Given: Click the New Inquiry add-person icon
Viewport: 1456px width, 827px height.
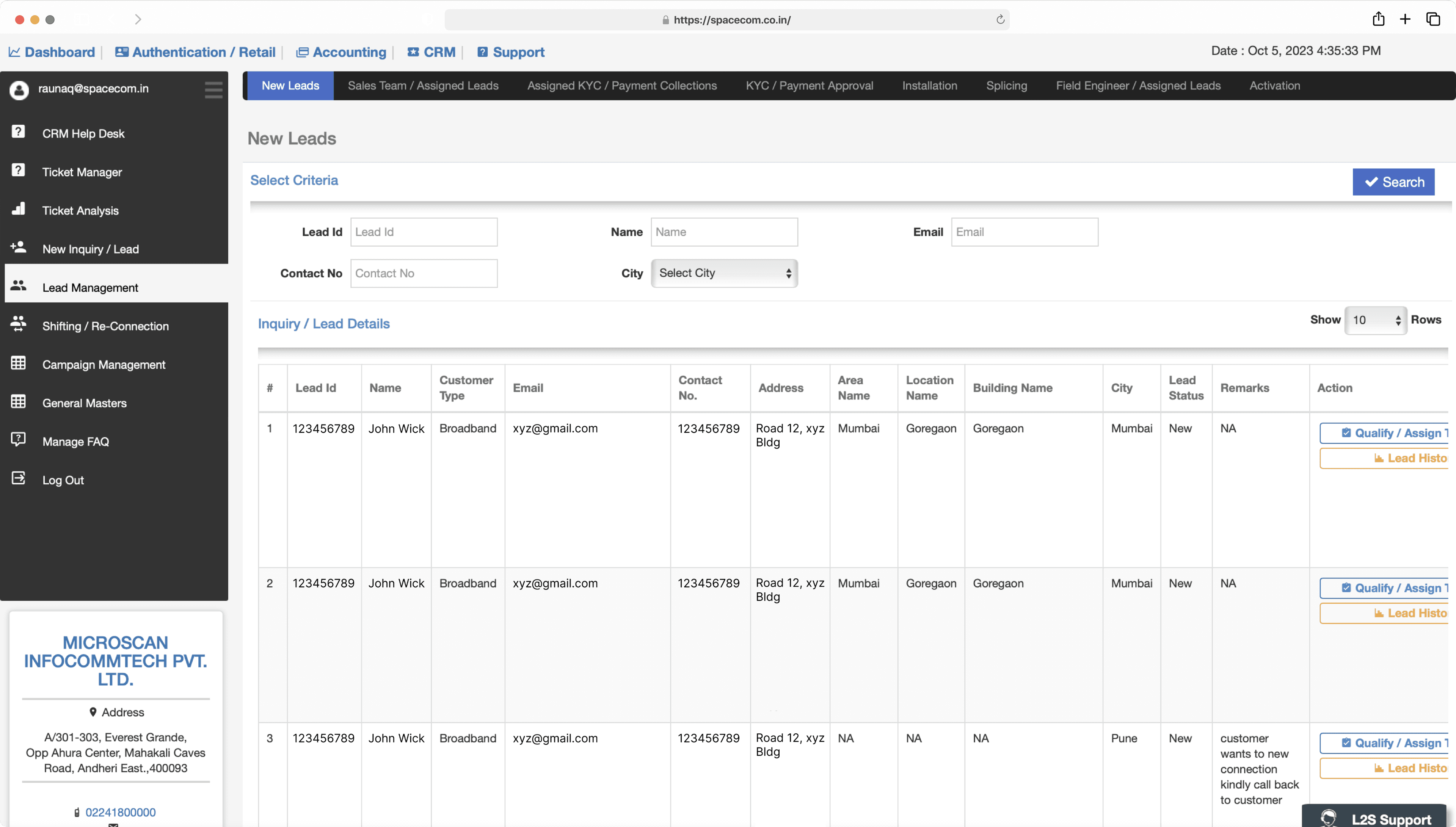Looking at the screenshot, I should (x=18, y=247).
